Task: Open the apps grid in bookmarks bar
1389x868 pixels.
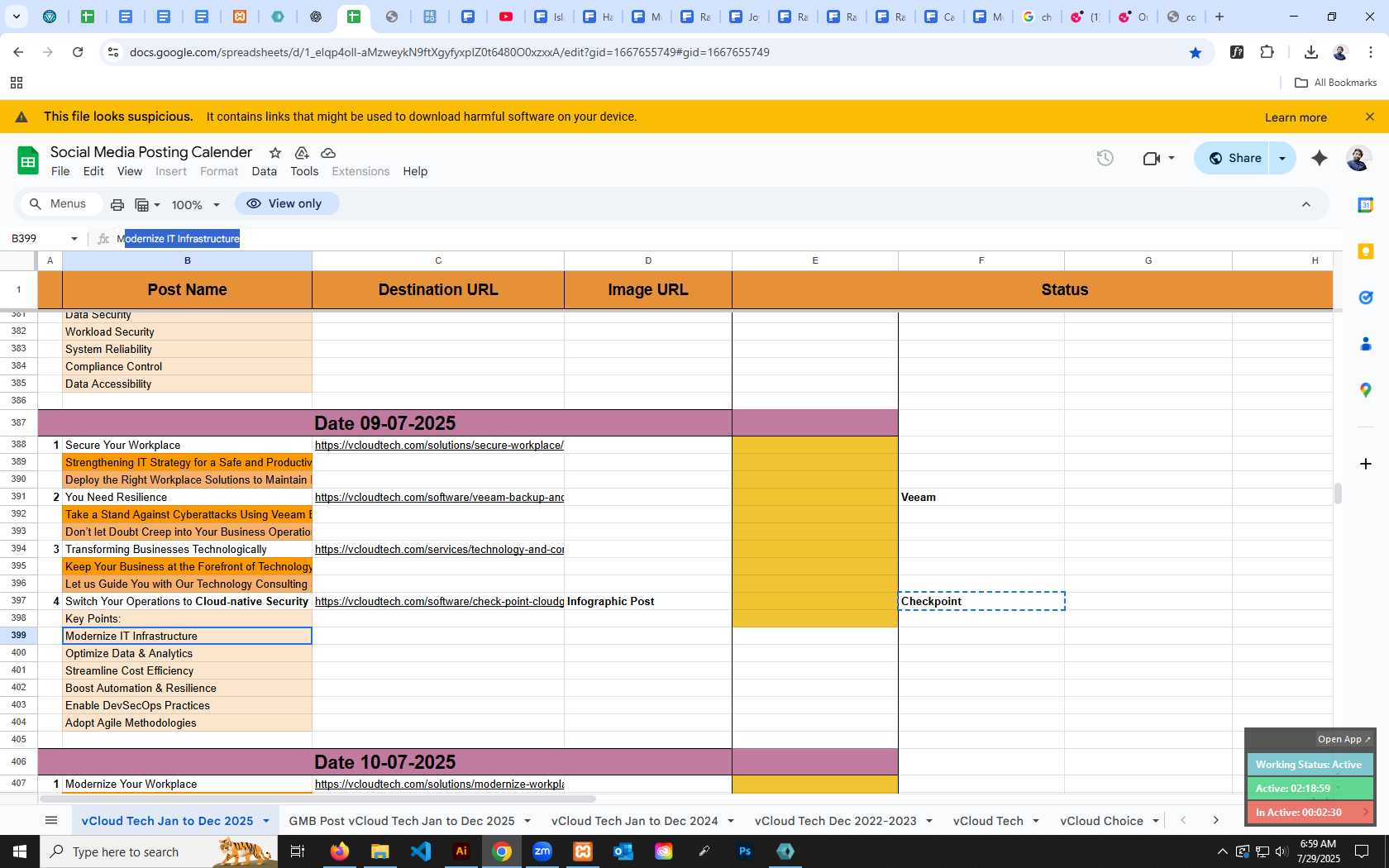Action: pyautogui.click(x=16, y=83)
